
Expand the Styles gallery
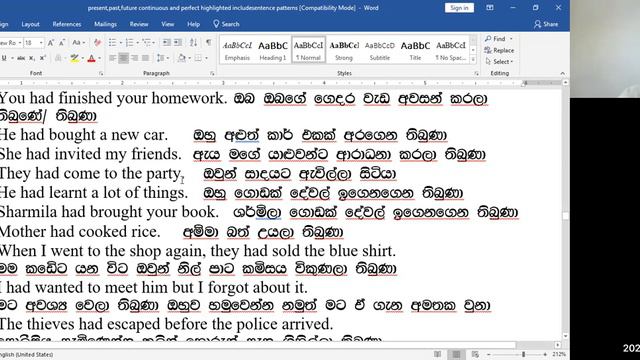(x=473, y=60)
